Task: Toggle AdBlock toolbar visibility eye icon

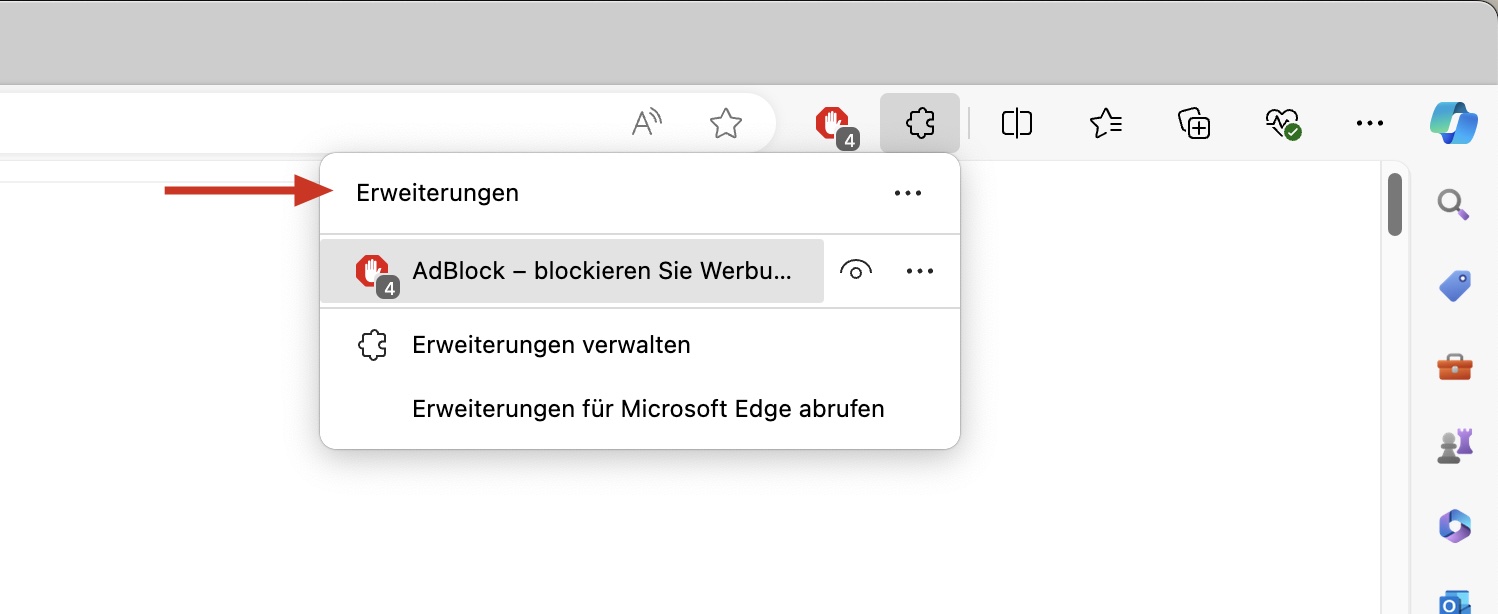Action: (x=855, y=270)
